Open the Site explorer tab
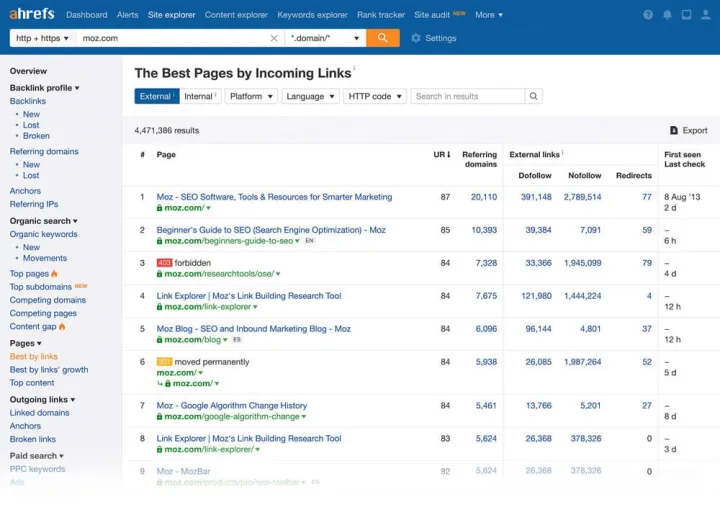Screen dimensions: 720x510 tap(172, 15)
